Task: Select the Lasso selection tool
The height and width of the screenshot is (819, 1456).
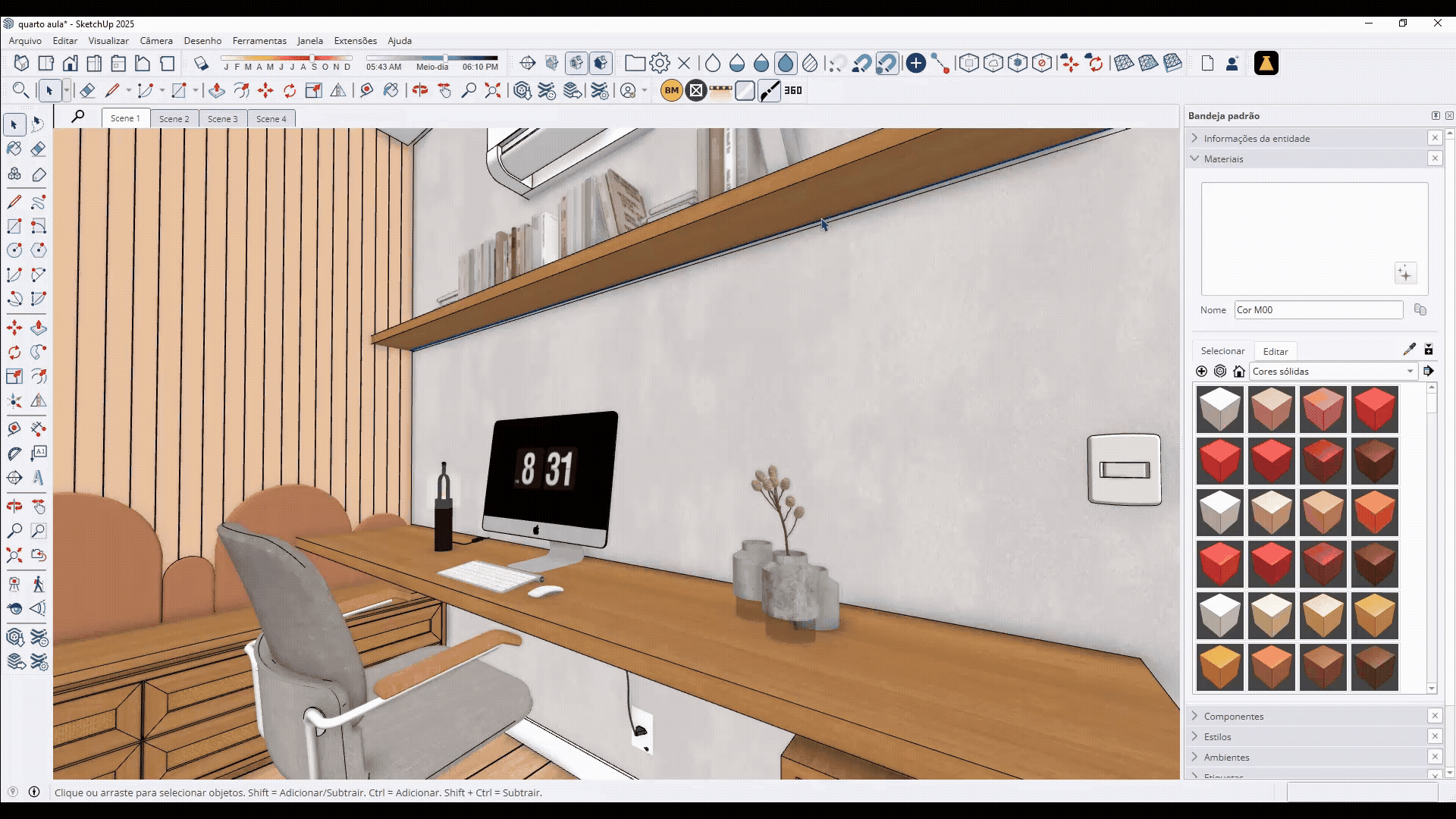Action: [38, 124]
